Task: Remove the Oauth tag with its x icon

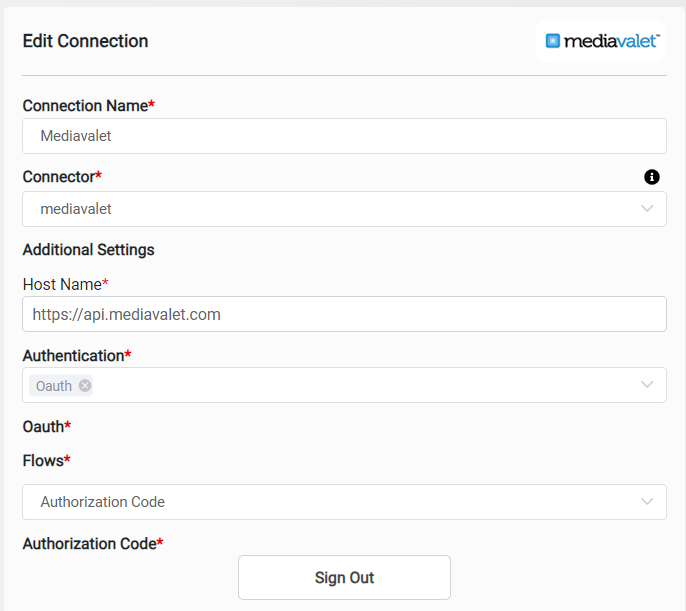Action: pyautogui.click(x=85, y=386)
